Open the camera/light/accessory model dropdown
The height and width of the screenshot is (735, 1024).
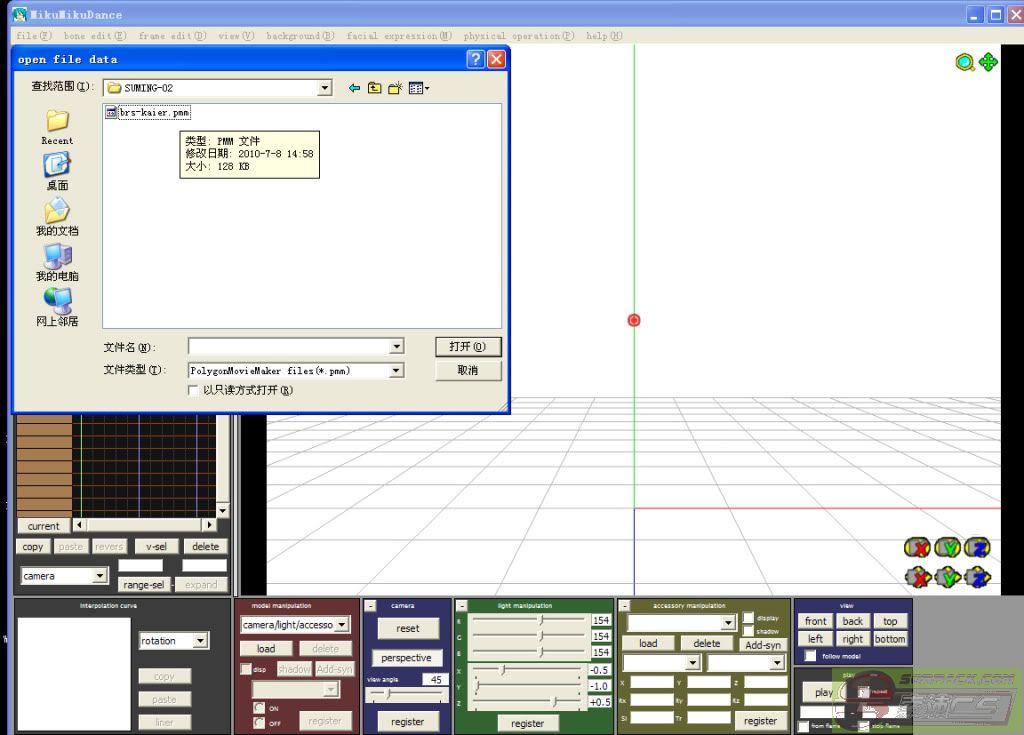(342, 625)
